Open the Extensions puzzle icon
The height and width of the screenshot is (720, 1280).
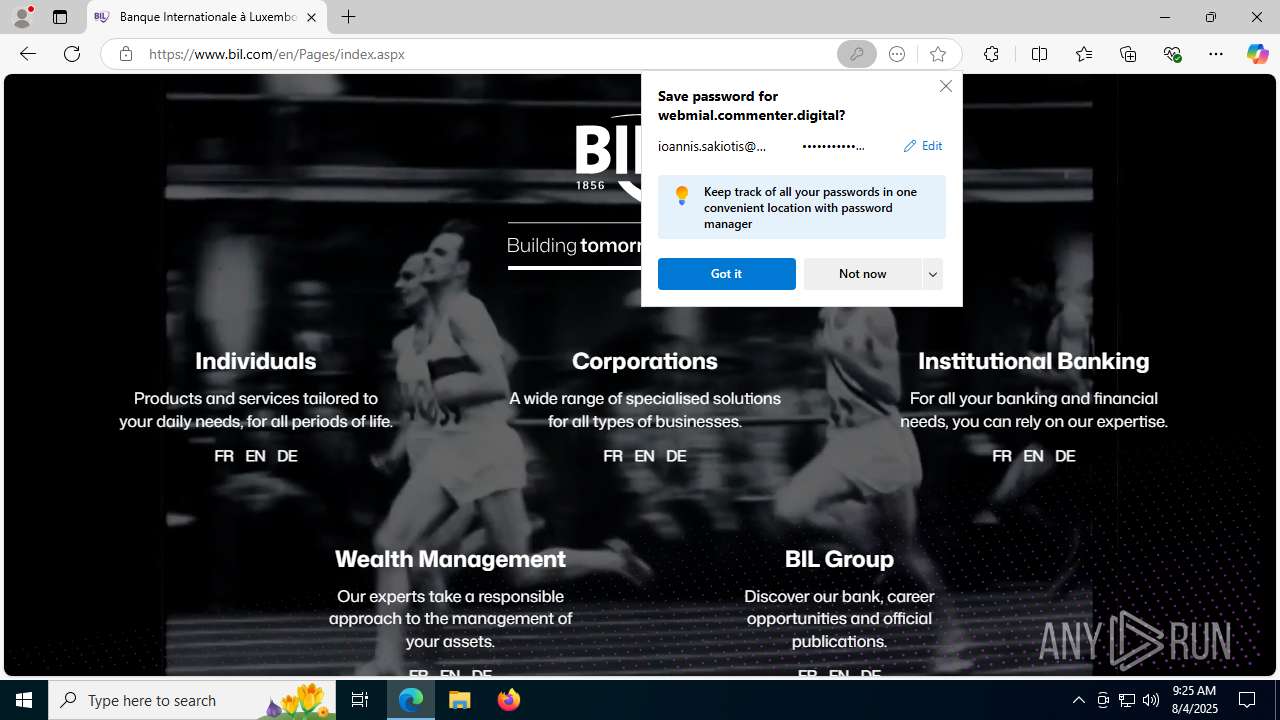[x=991, y=54]
